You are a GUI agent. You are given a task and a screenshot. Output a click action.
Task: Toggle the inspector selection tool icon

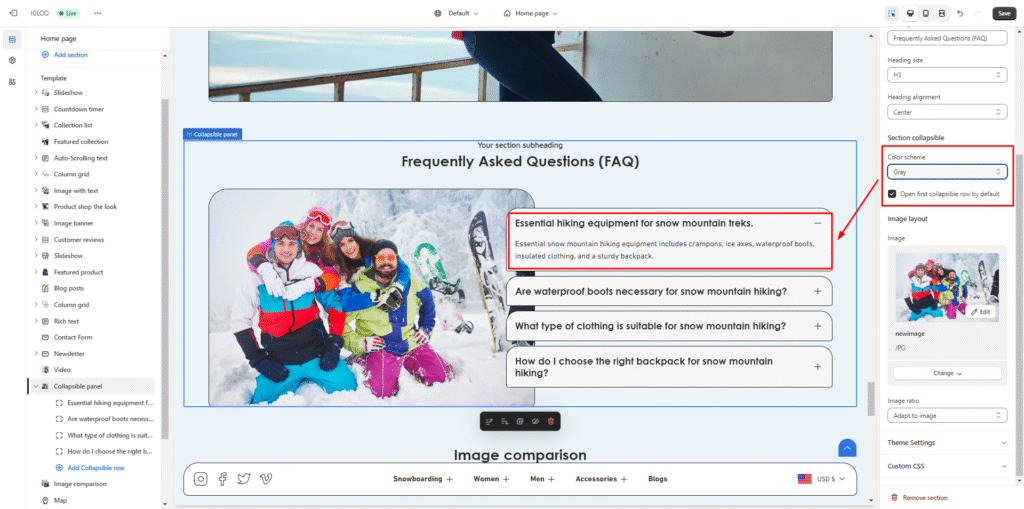892,13
